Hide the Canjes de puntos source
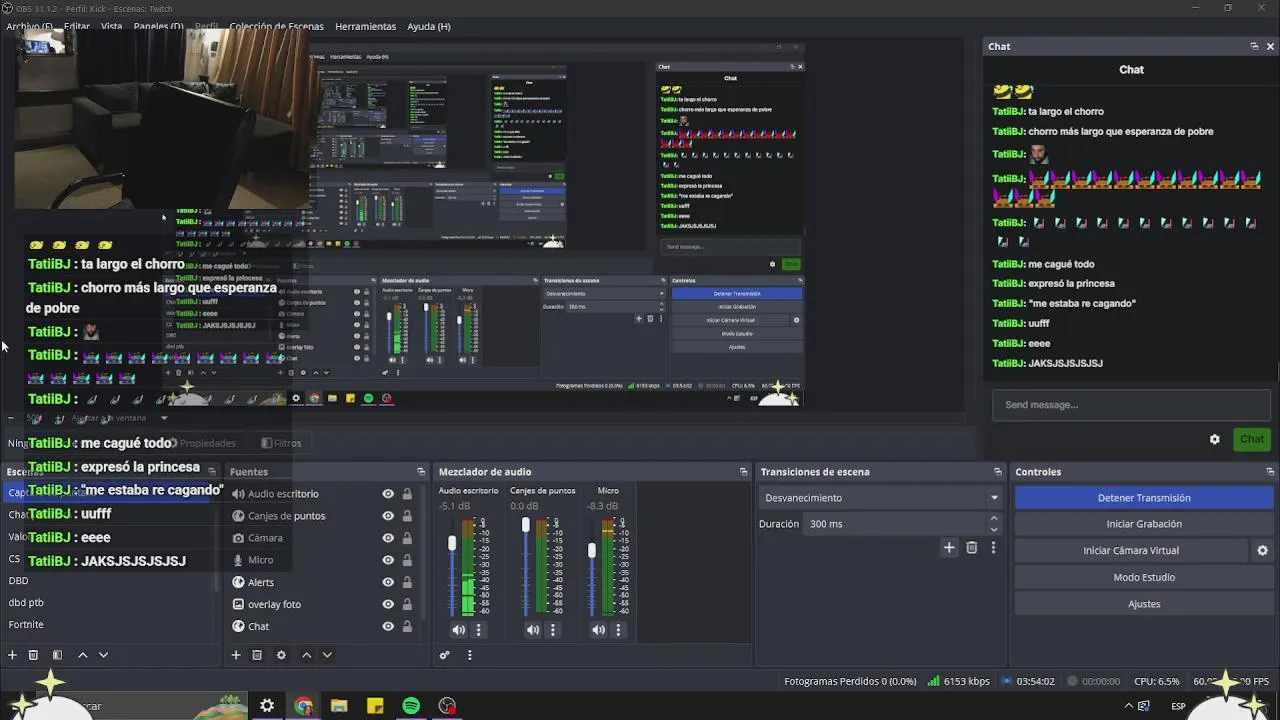The image size is (1280, 720). pyautogui.click(x=388, y=516)
